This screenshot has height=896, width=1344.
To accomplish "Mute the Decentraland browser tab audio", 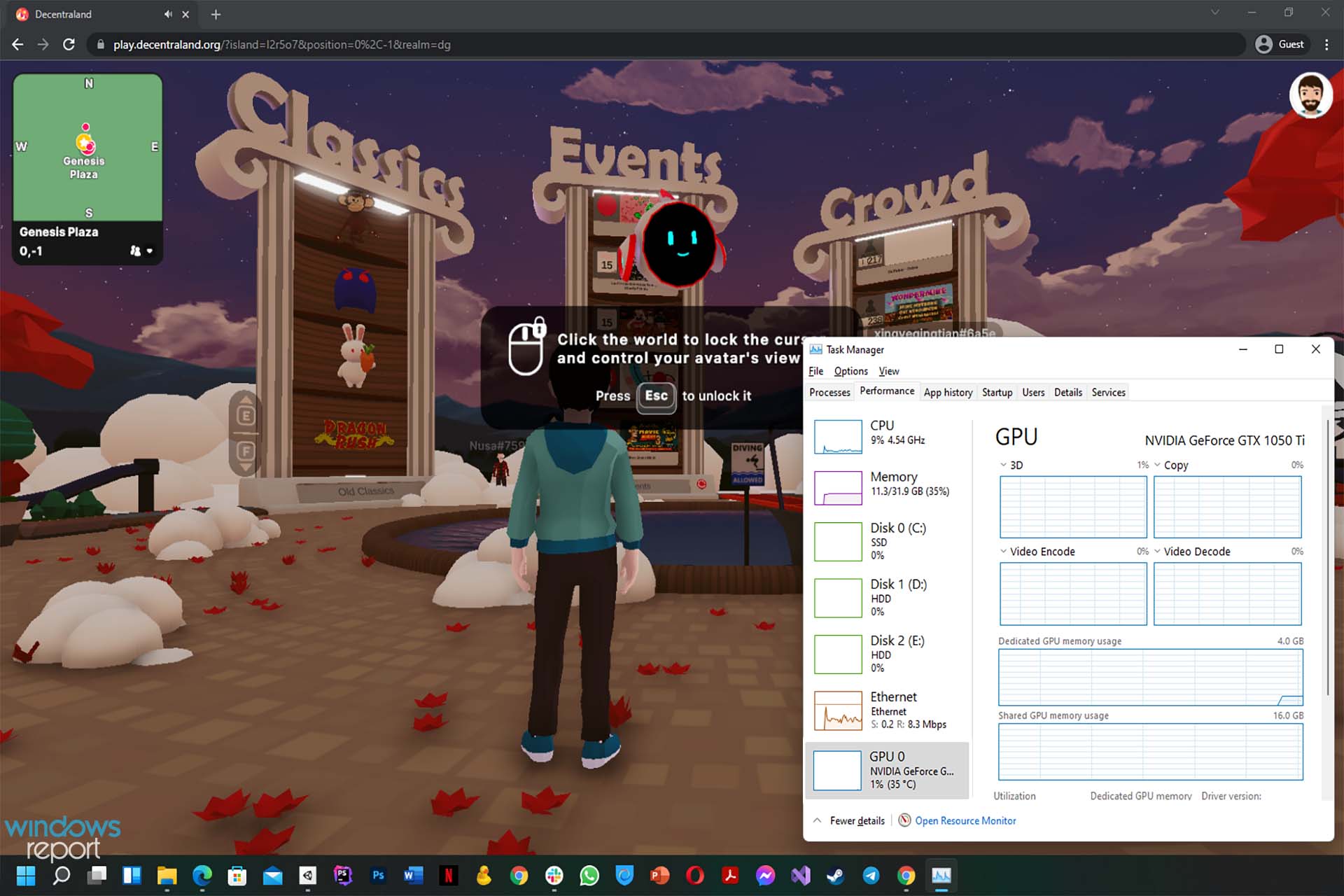I will (x=168, y=14).
